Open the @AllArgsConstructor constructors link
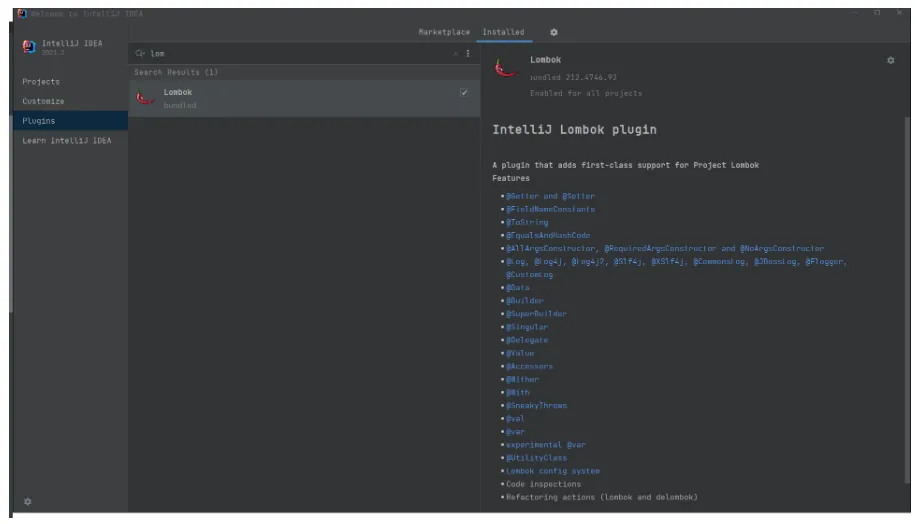Screen dimensions: 917x524 [665, 249]
